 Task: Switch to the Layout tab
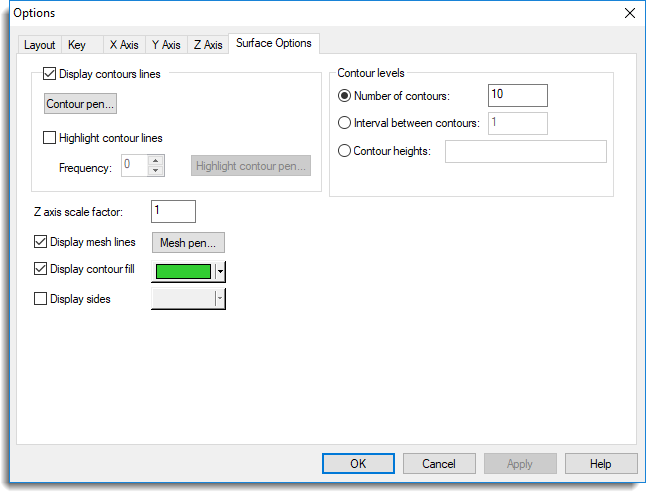[40, 45]
